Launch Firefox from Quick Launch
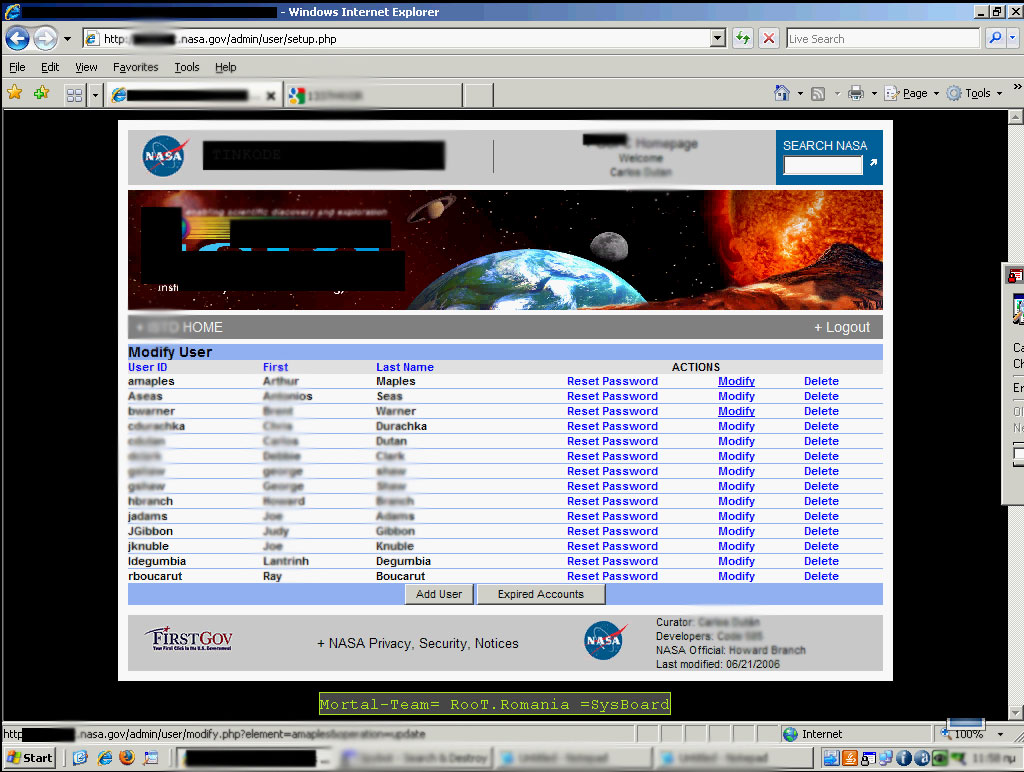The width and height of the screenshot is (1024, 772). 127,758
